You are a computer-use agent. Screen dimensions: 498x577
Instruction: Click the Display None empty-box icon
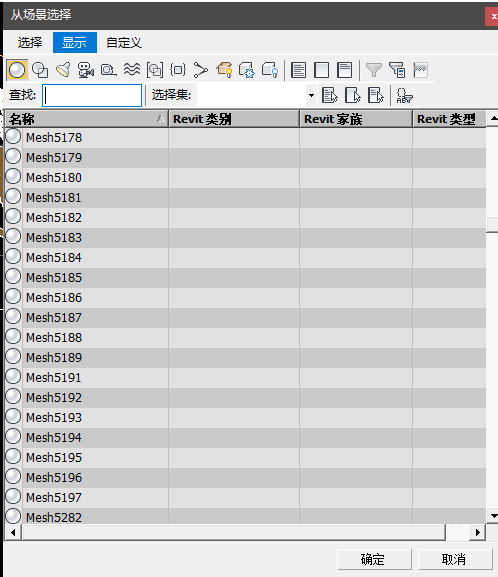click(x=322, y=70)
